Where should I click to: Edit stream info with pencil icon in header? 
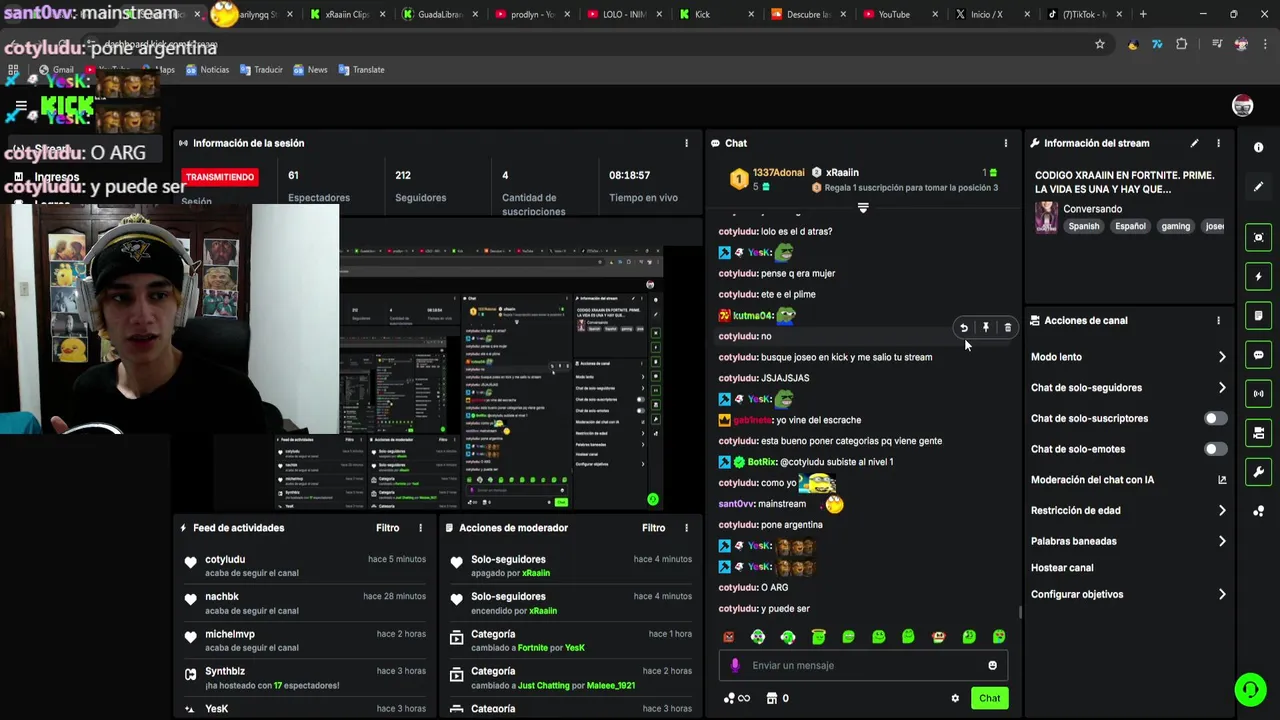(x=1194, y=143)
